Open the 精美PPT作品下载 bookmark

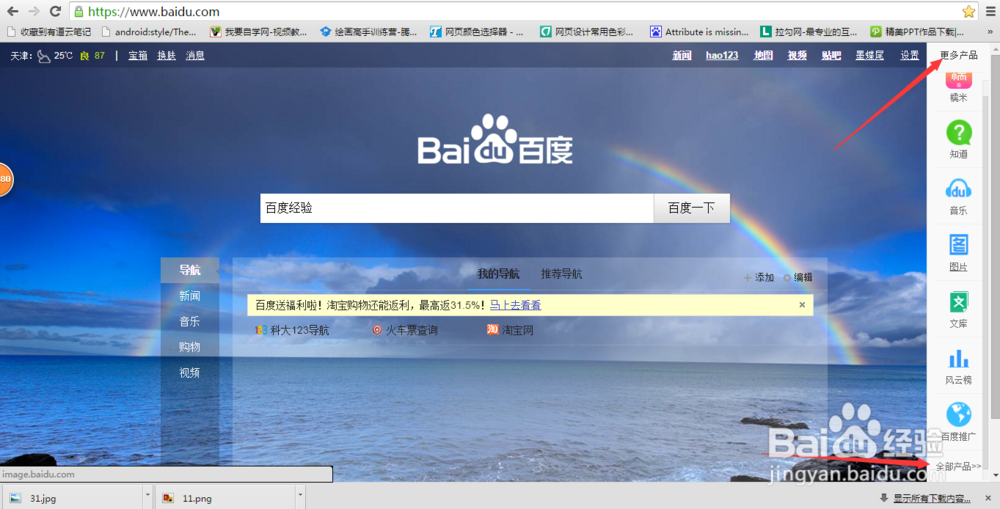[918, 31]
